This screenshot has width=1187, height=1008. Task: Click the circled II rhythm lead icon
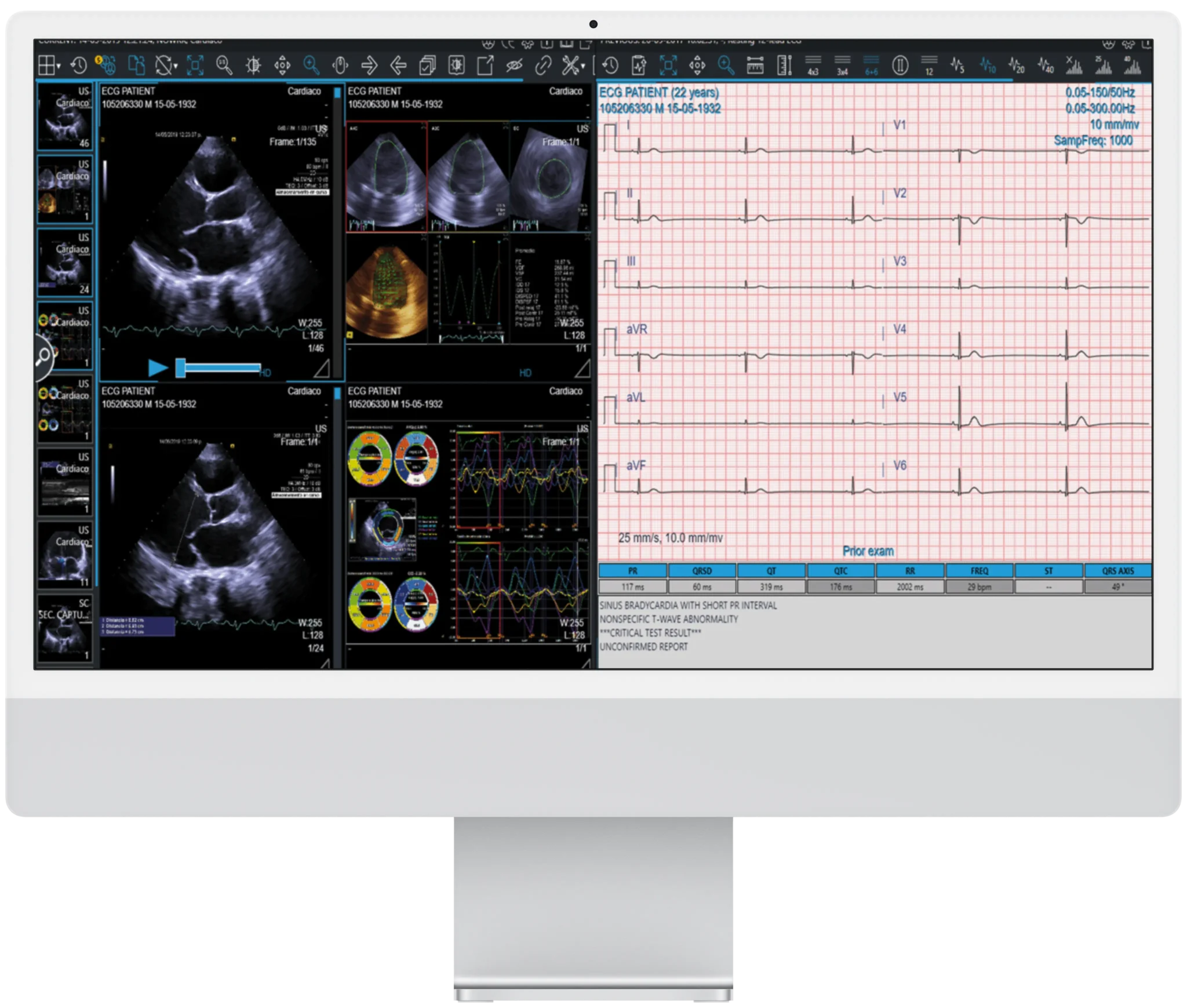point(900,65)
